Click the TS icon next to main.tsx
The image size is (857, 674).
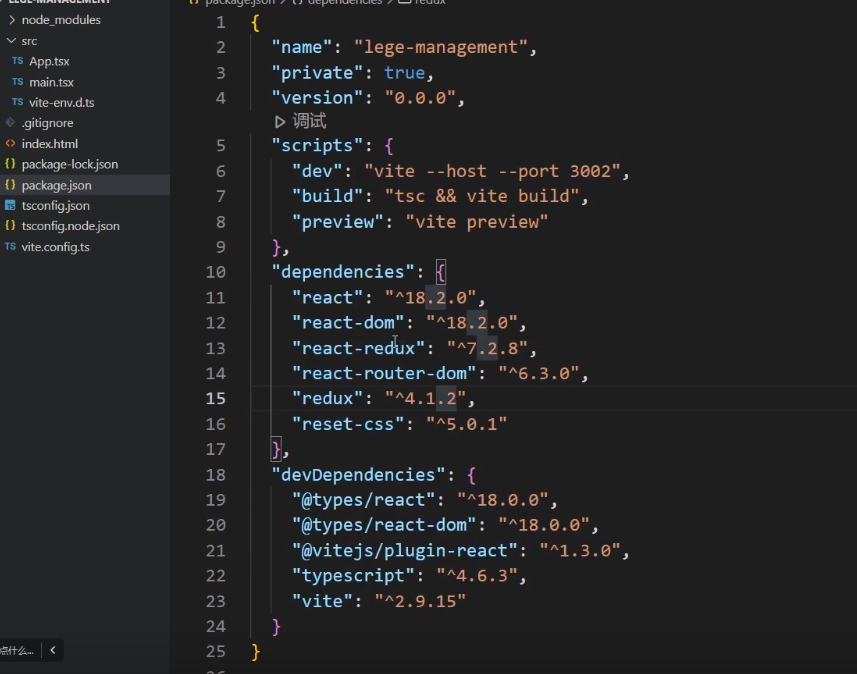[x=18, y=81]
